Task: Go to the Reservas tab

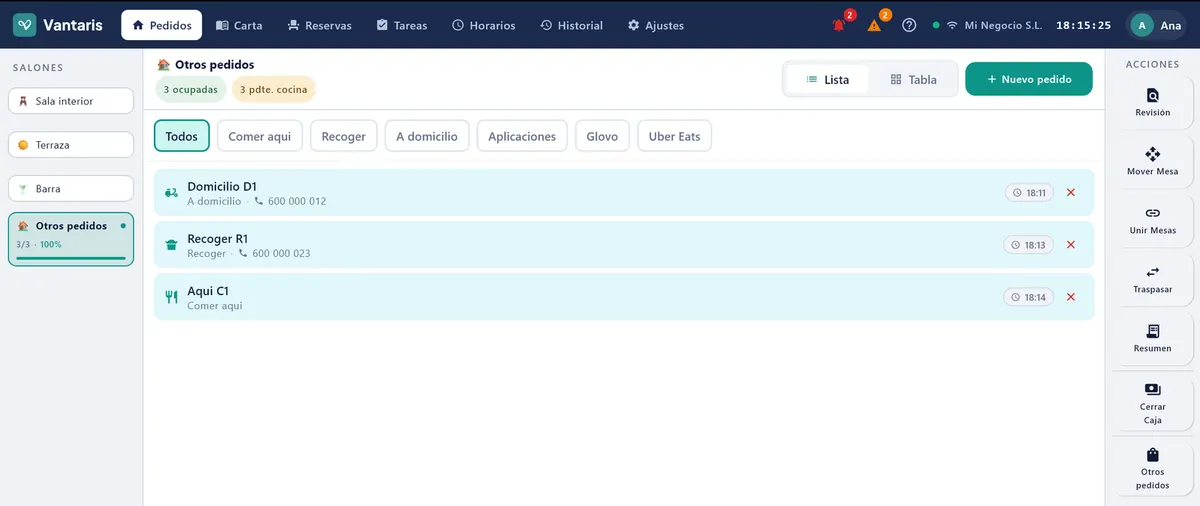Action: click(x=319, y=25)
